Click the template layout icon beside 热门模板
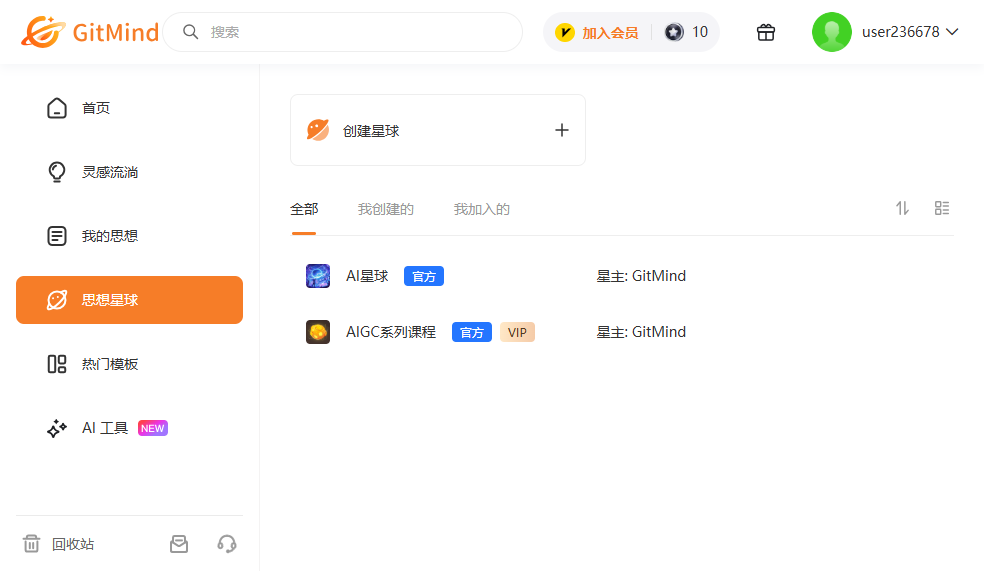 [56, 364]
